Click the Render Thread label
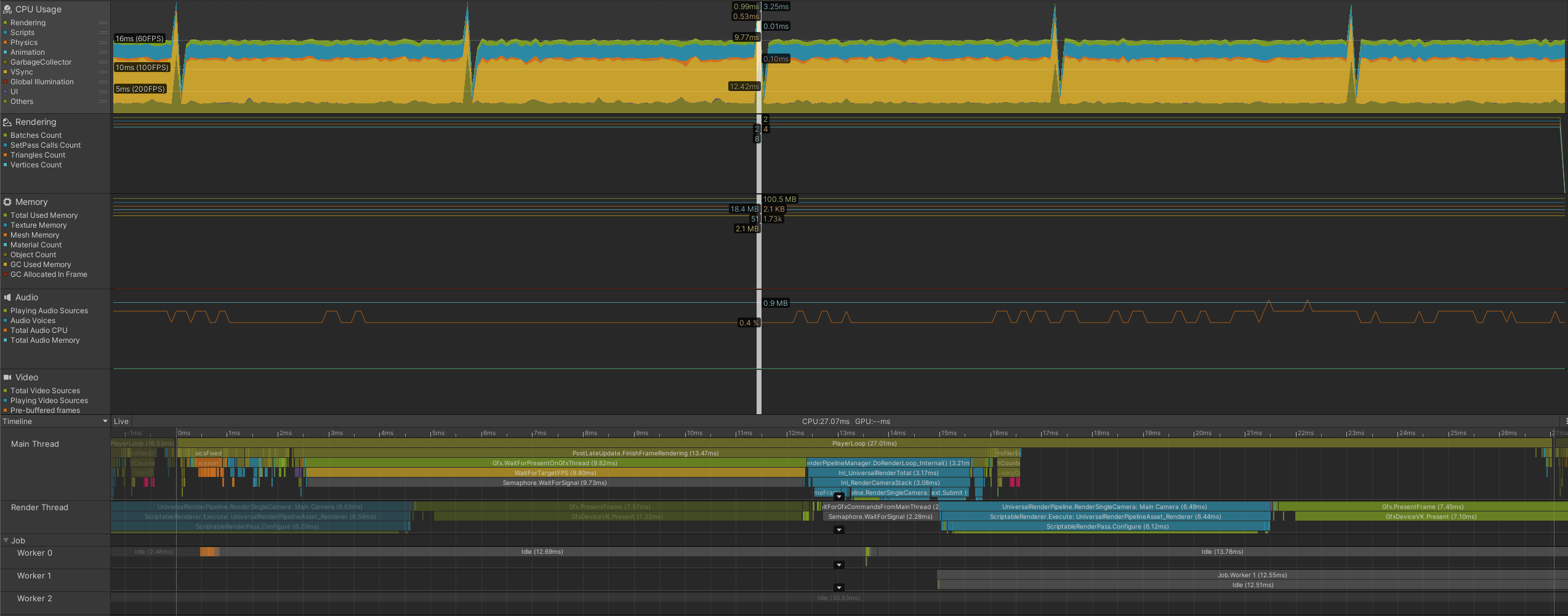1568x616 pixels. [x=39, y=507]
